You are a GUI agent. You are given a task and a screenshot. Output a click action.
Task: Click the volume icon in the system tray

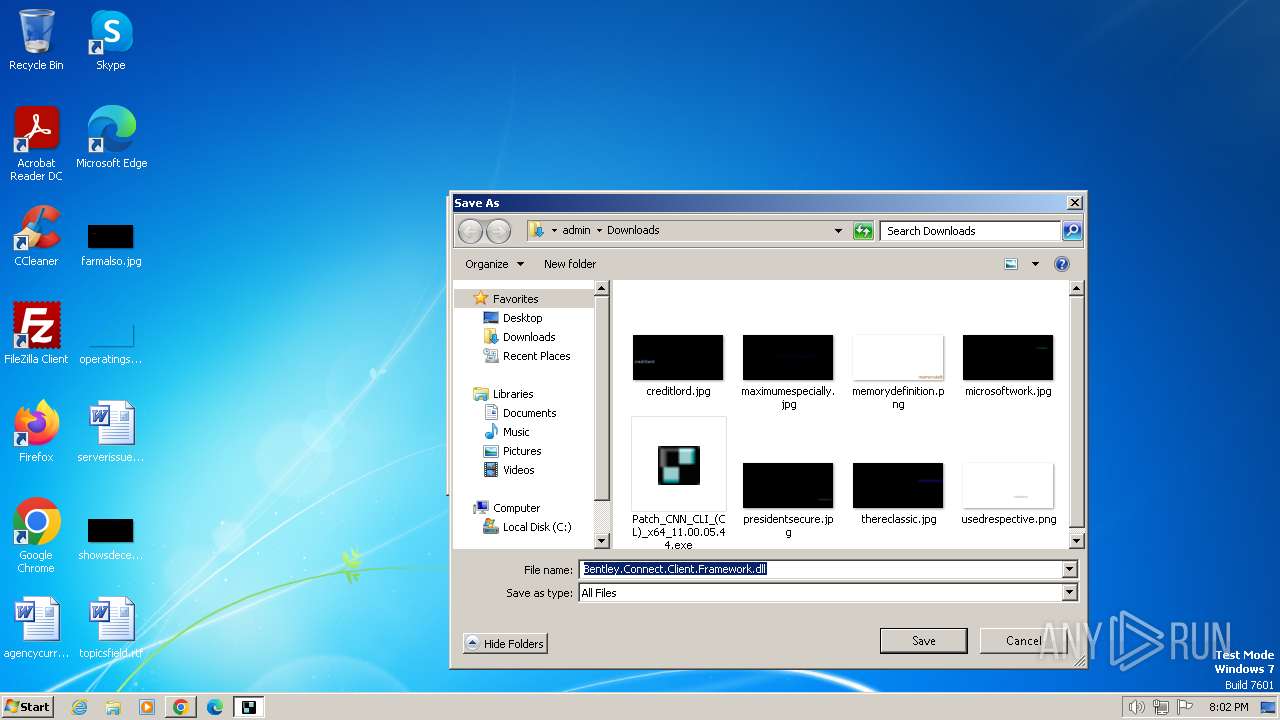[x=1136, y=707]
